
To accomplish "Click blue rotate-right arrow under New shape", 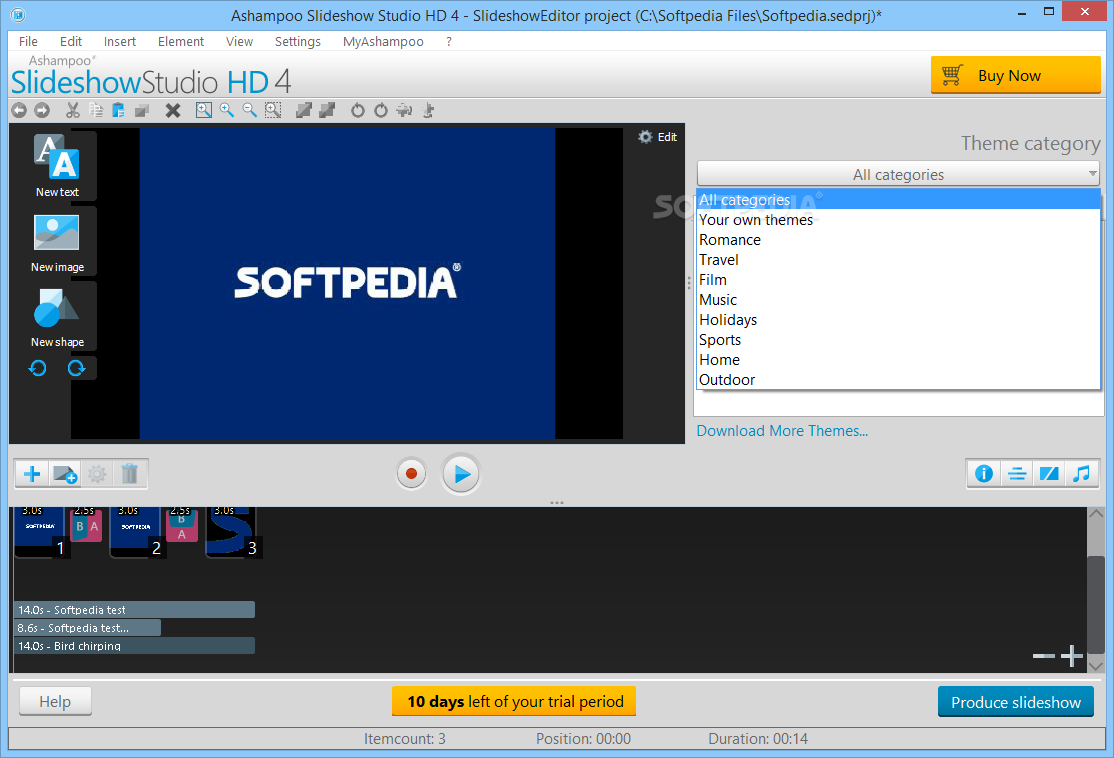I will (76, 368).
